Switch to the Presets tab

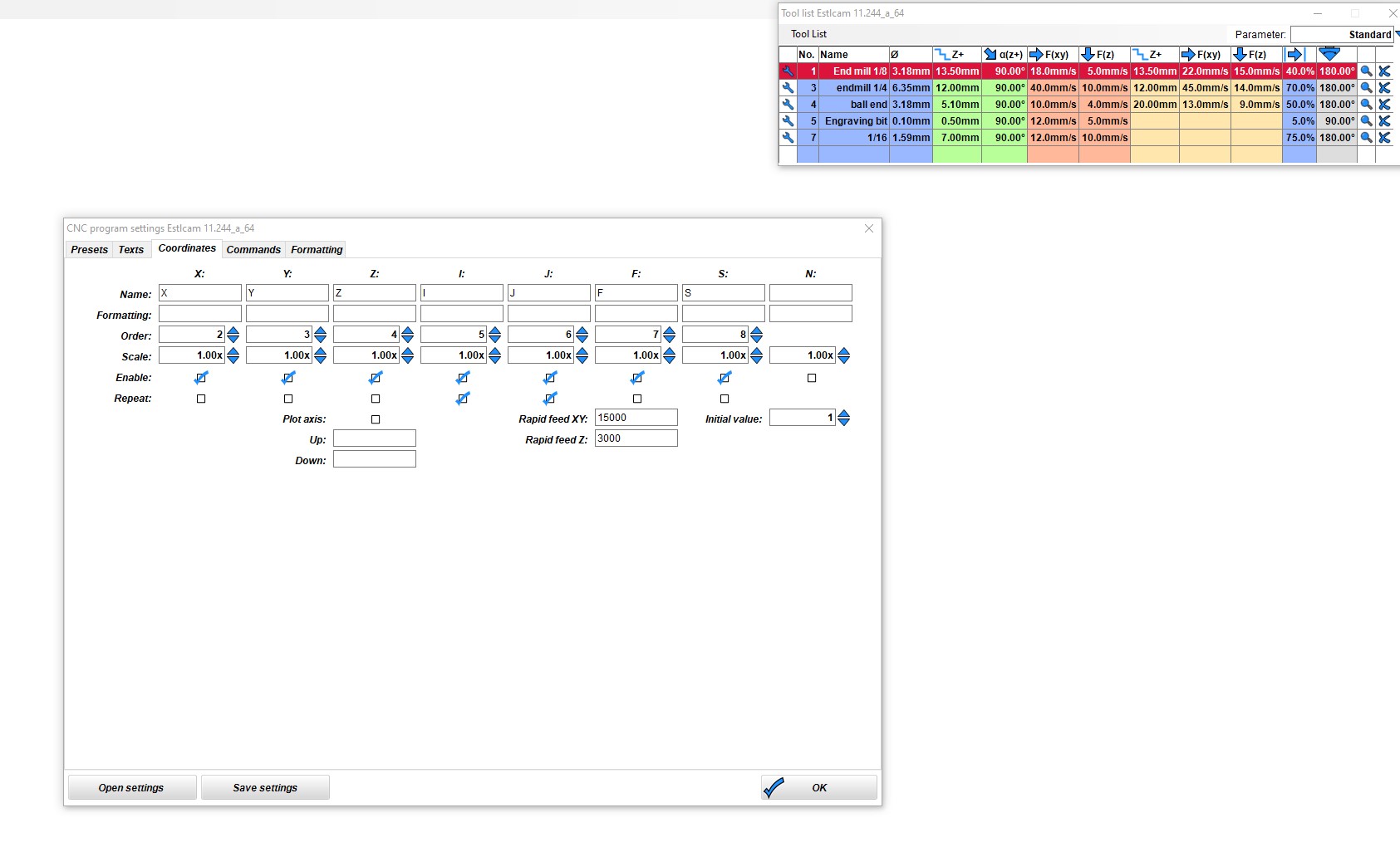click(x=89, y=250)
